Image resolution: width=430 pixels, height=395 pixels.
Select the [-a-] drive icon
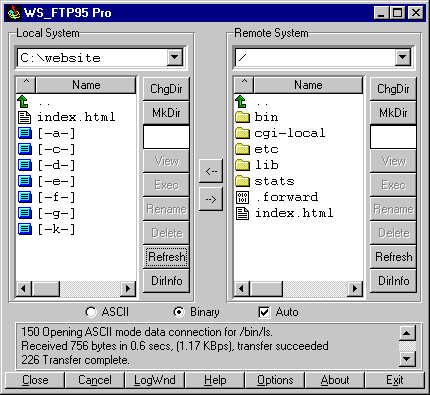click(25, 133)
